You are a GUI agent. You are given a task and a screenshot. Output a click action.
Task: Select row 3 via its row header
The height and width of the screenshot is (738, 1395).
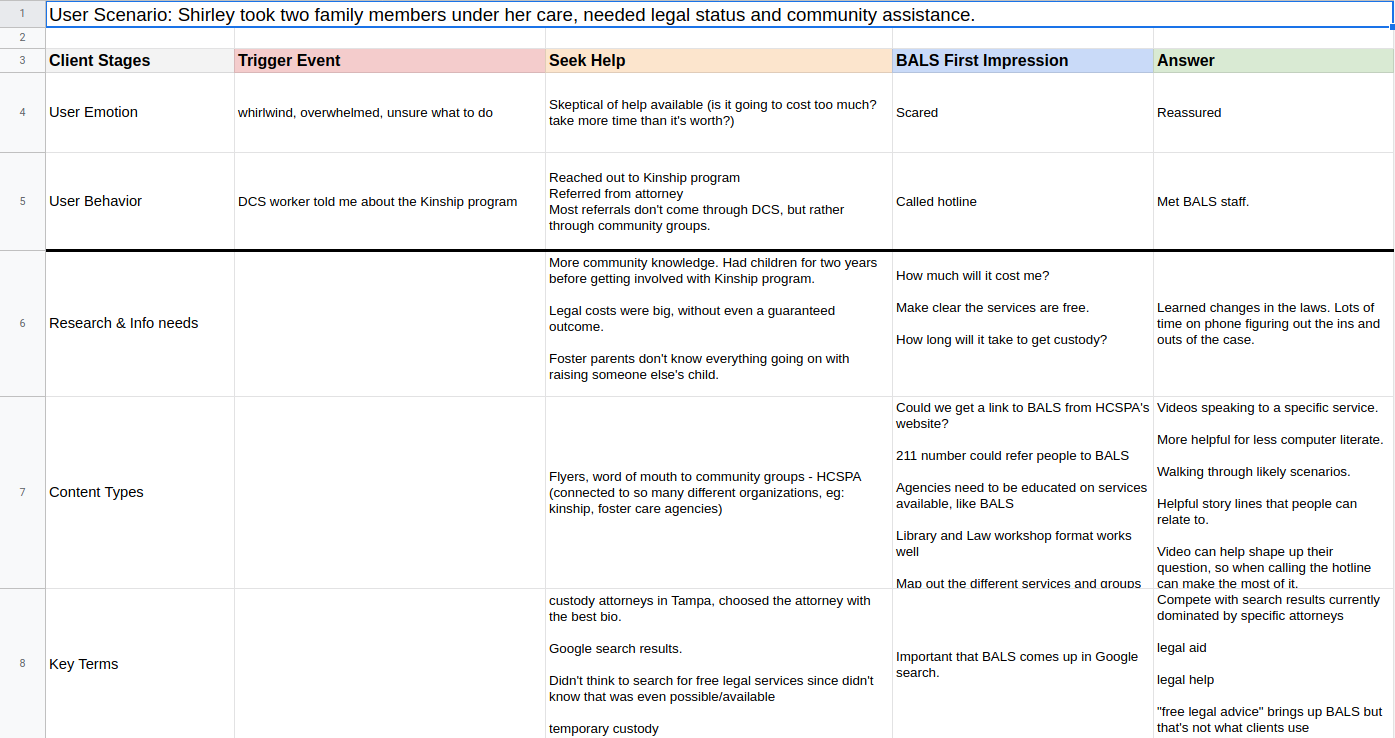point(22,61)
